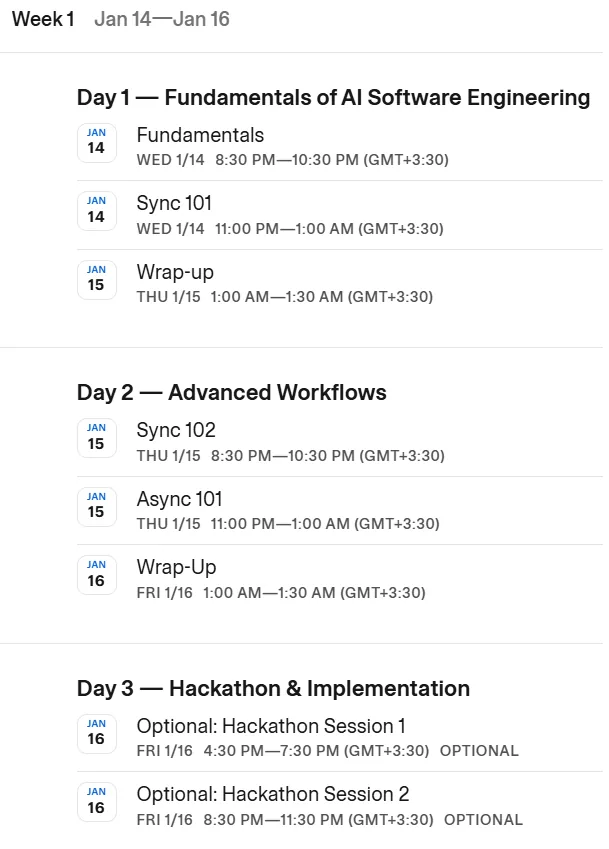Open Optional: Hackathon Session 2
Screen dimensions: 609x849
click(x=273, y=794)
